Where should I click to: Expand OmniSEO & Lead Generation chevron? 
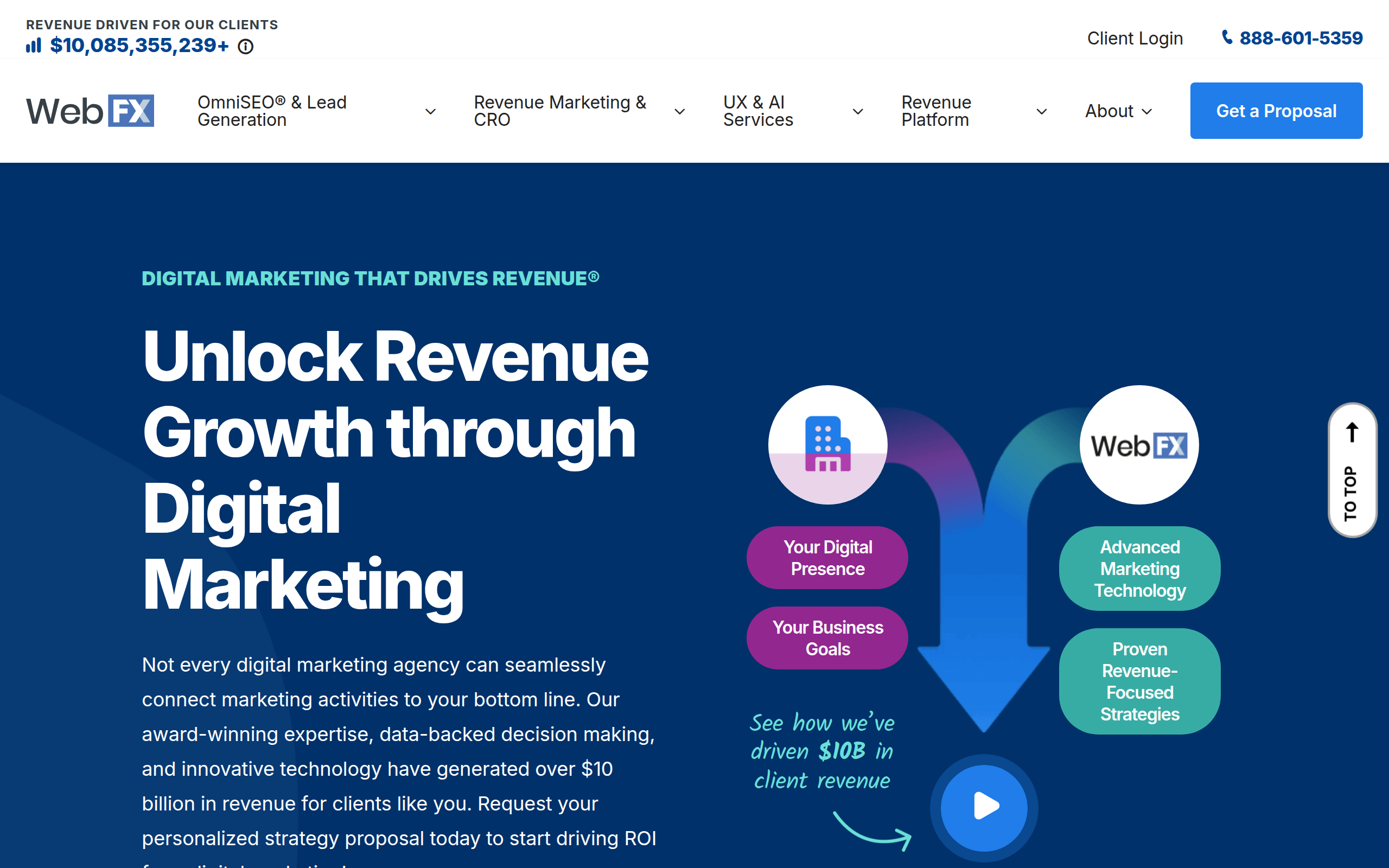(430, 111)
